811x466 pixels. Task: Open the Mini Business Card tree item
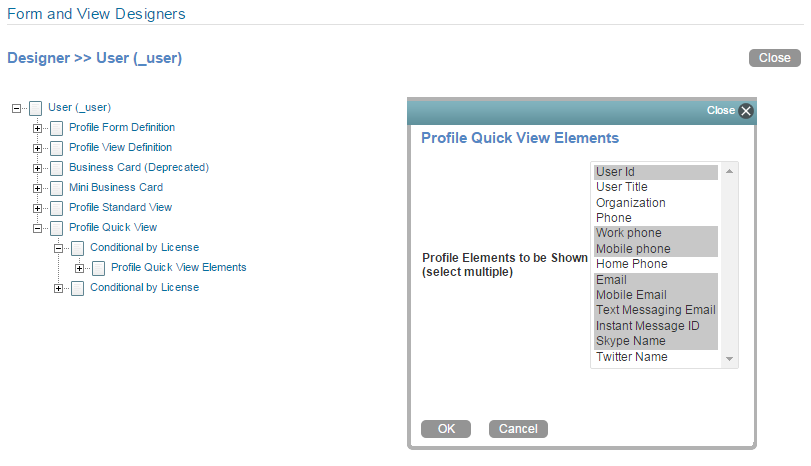click(116, 187)
